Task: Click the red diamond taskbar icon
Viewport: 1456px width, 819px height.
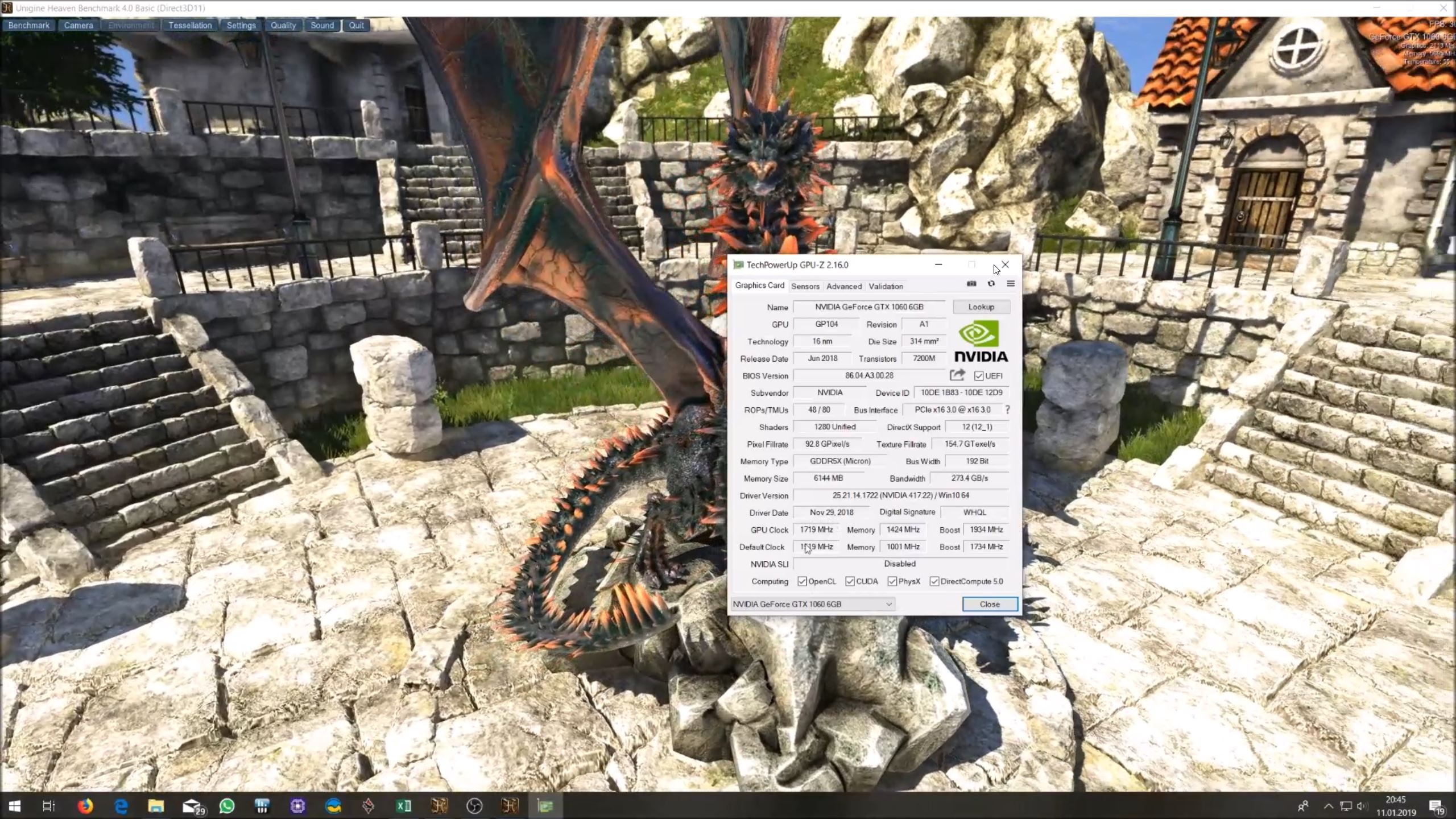Action: [x=369, y=806]
